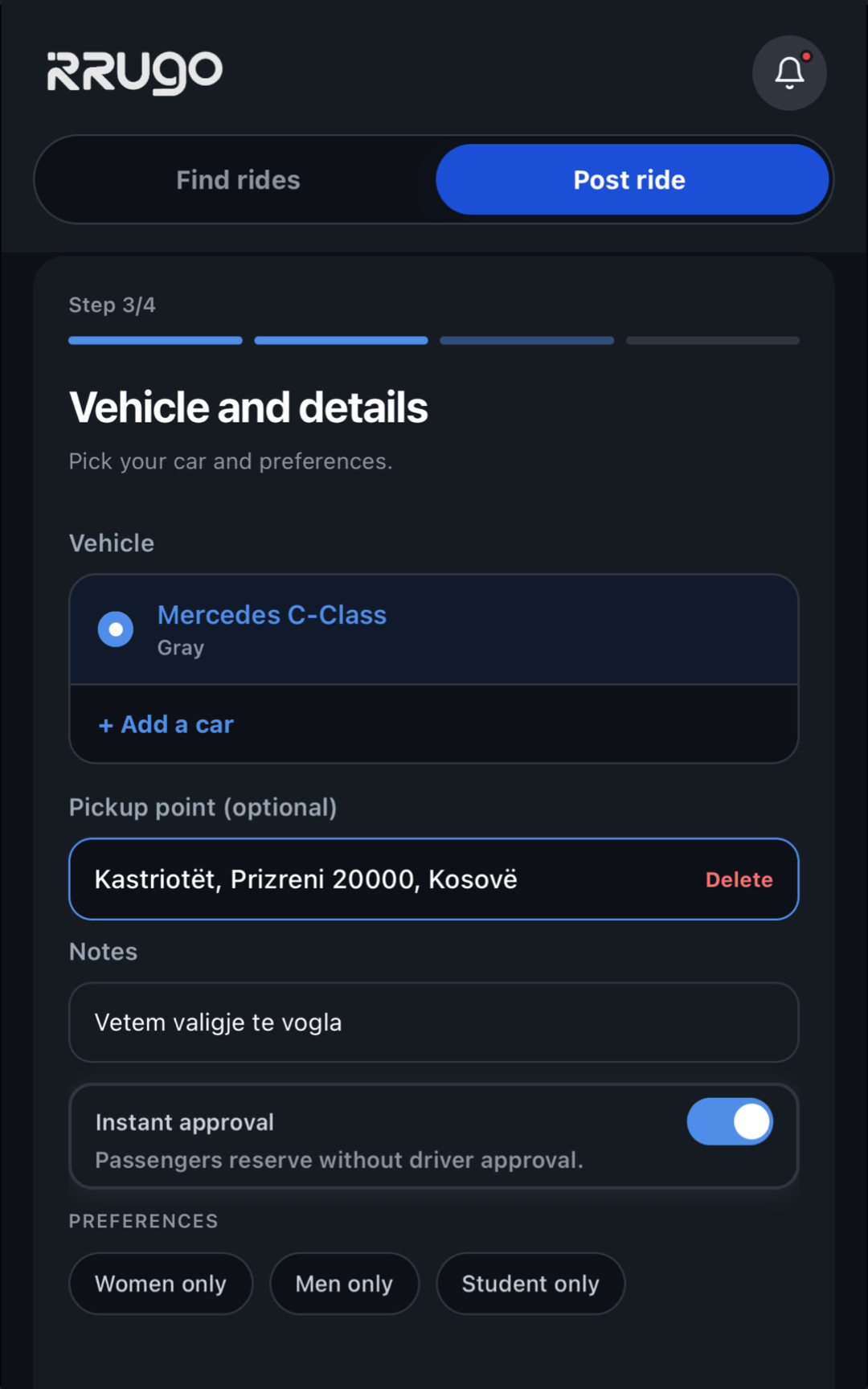868x1389 pixels.
Task: Select the Post ride tab
Action: pyautogui.click(x=632, y=180)
